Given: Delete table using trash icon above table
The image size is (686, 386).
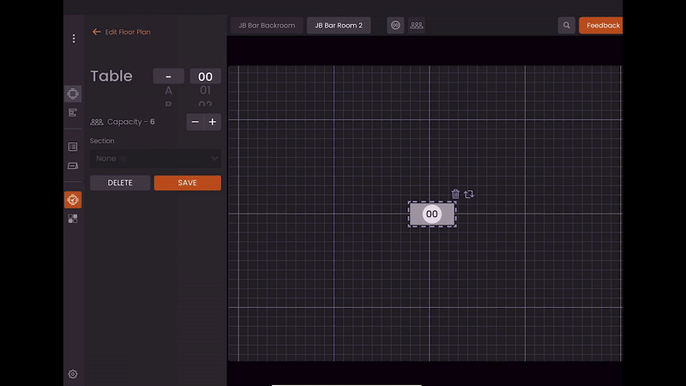Looking at the screenshot, I should (x=455, y=194).
